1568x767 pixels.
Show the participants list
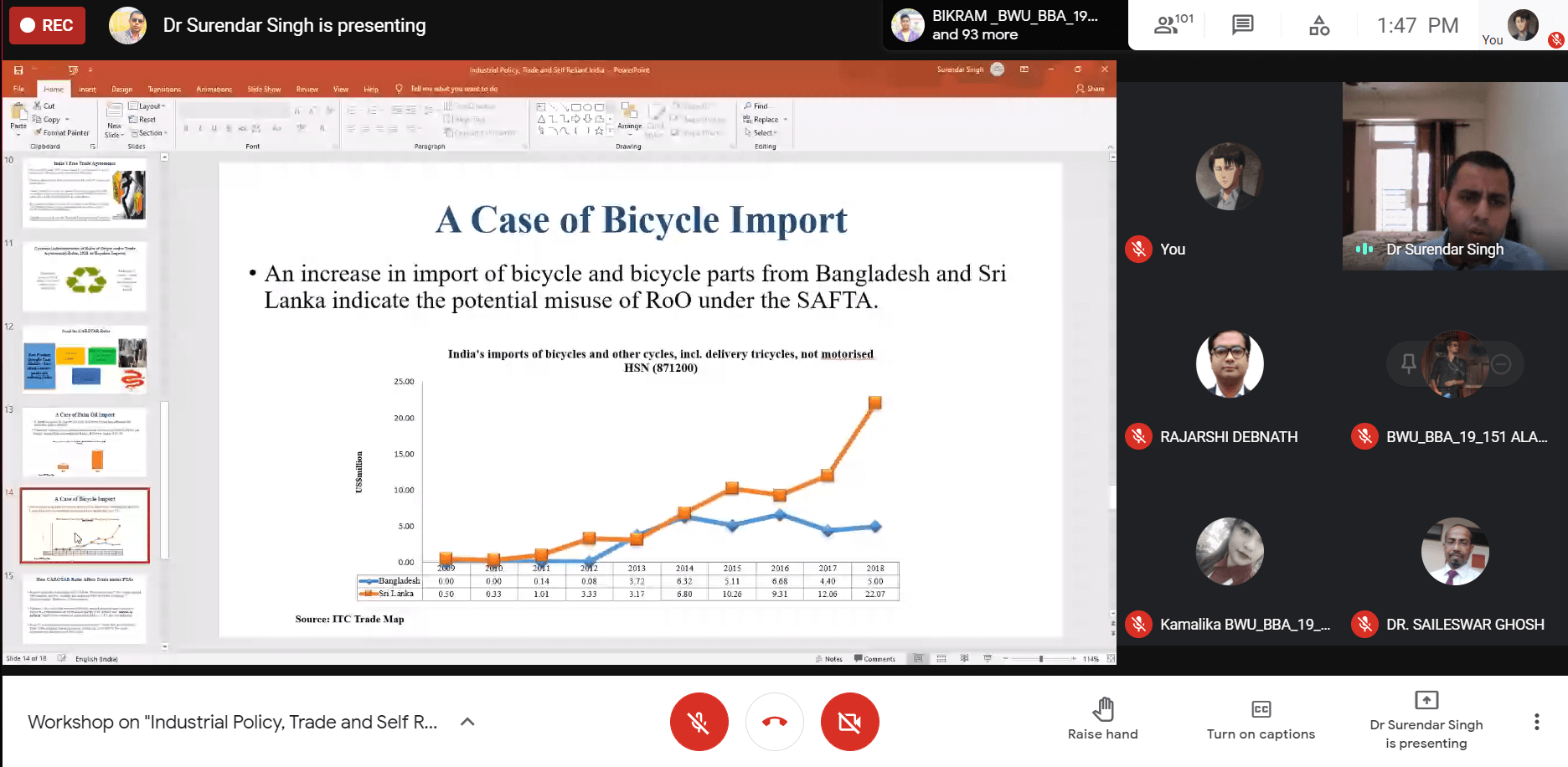tap(1172, 24)
